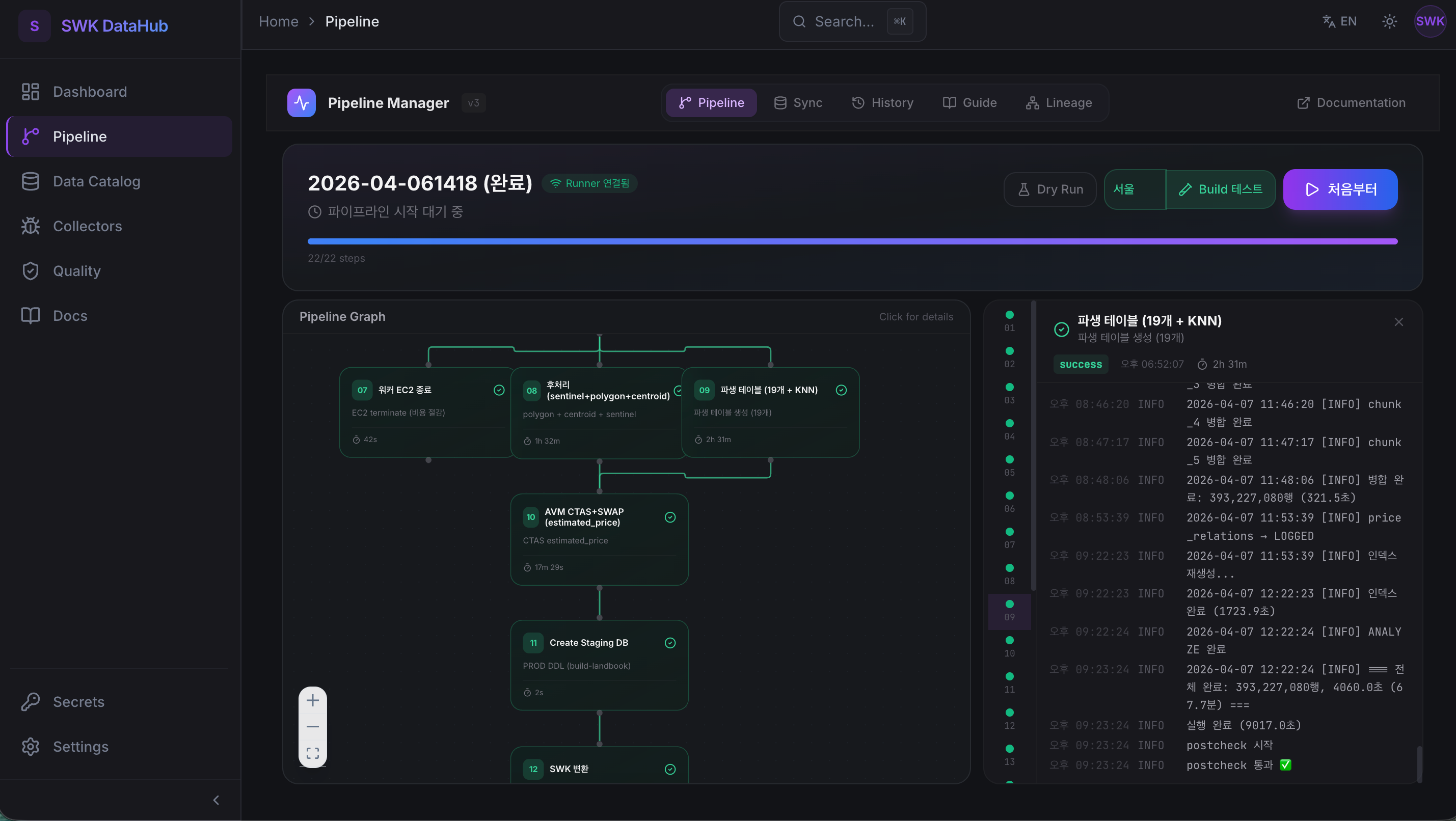Viewport: 1456px width, 821px height.
Task: Click the "Click for details" hint text
Action: point(915,317)
